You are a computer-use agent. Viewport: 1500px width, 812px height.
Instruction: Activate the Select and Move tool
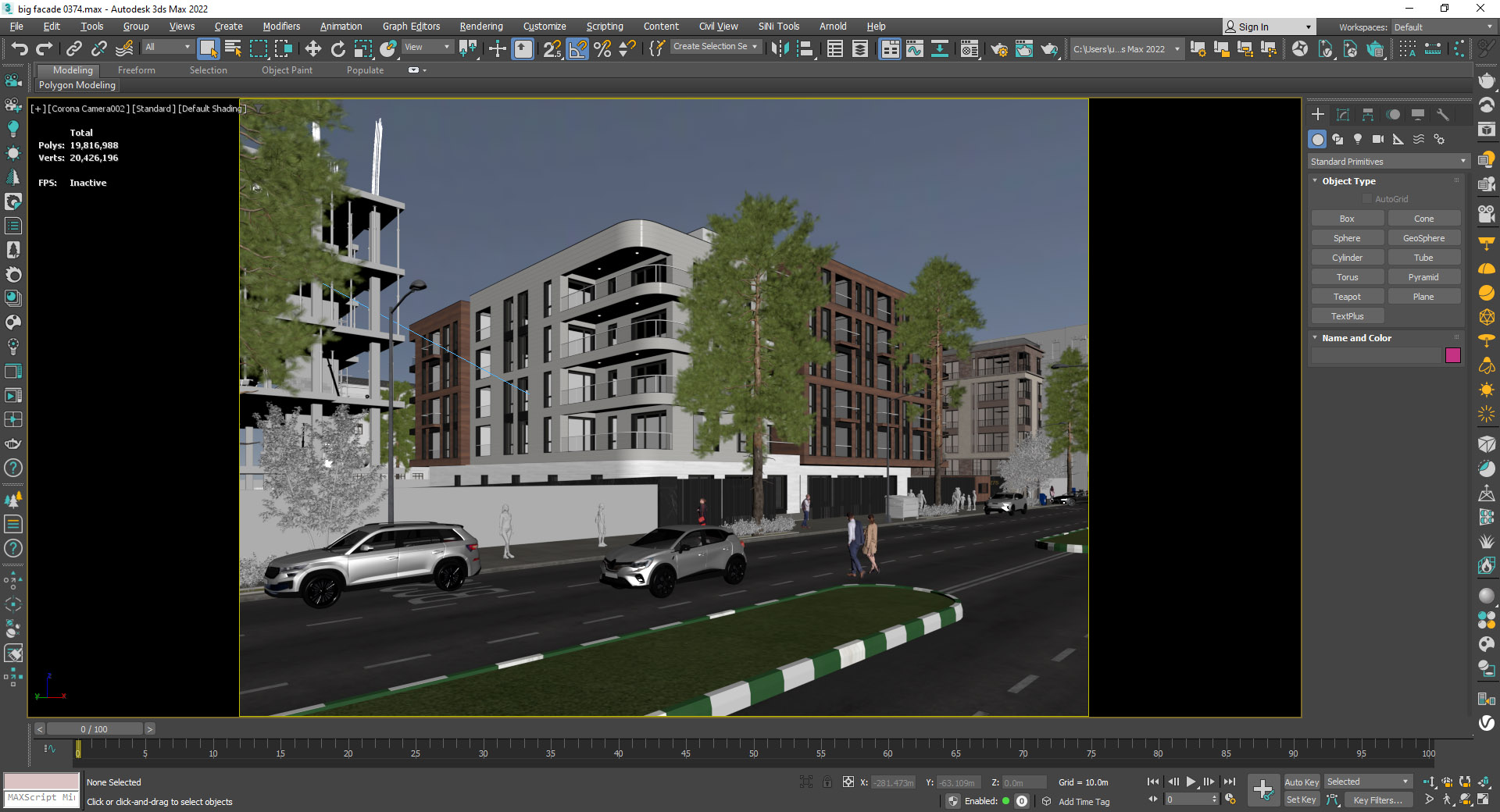click(x=313, y=49)
